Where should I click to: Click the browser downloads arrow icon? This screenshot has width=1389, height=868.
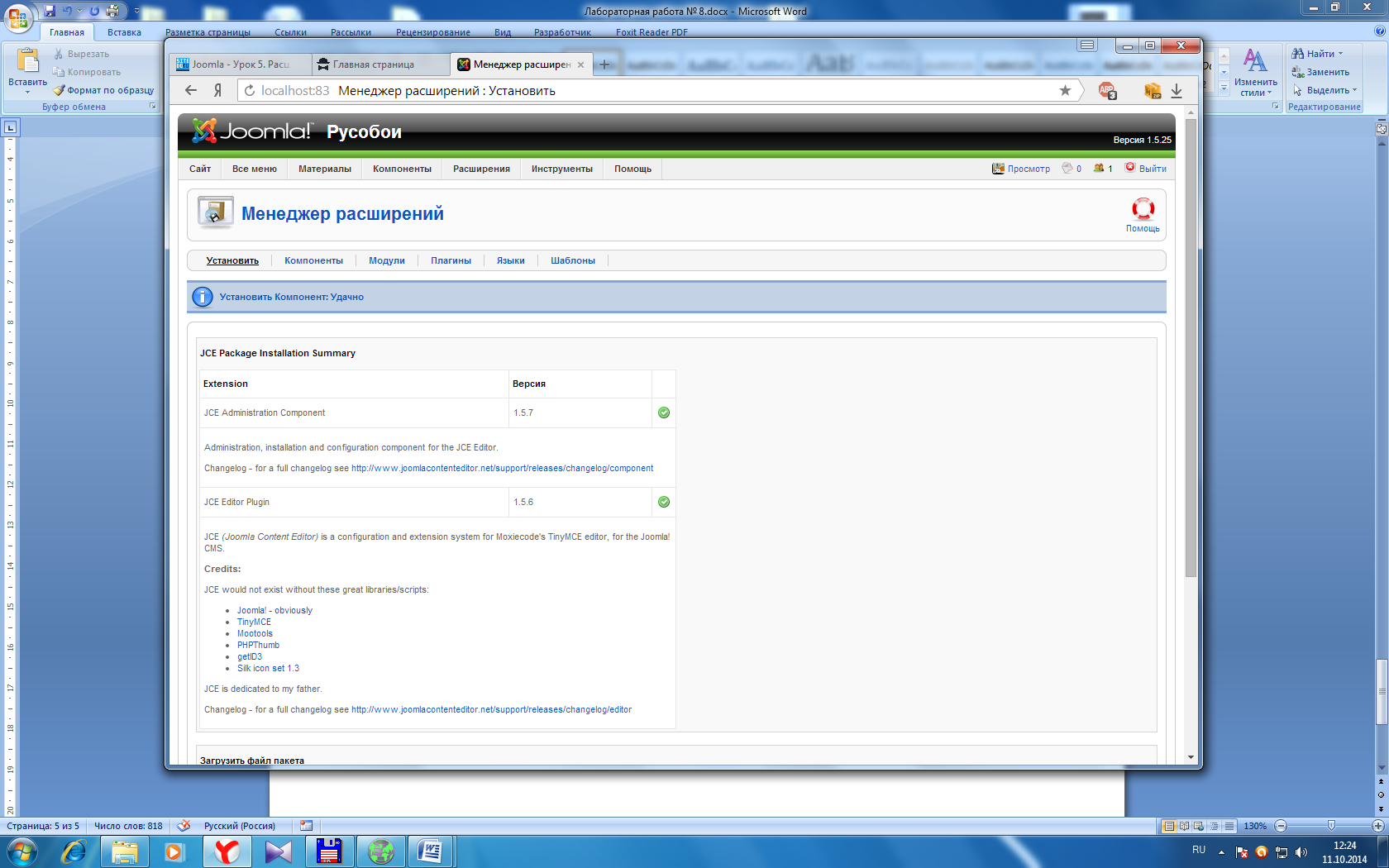tap(1177, 90)
